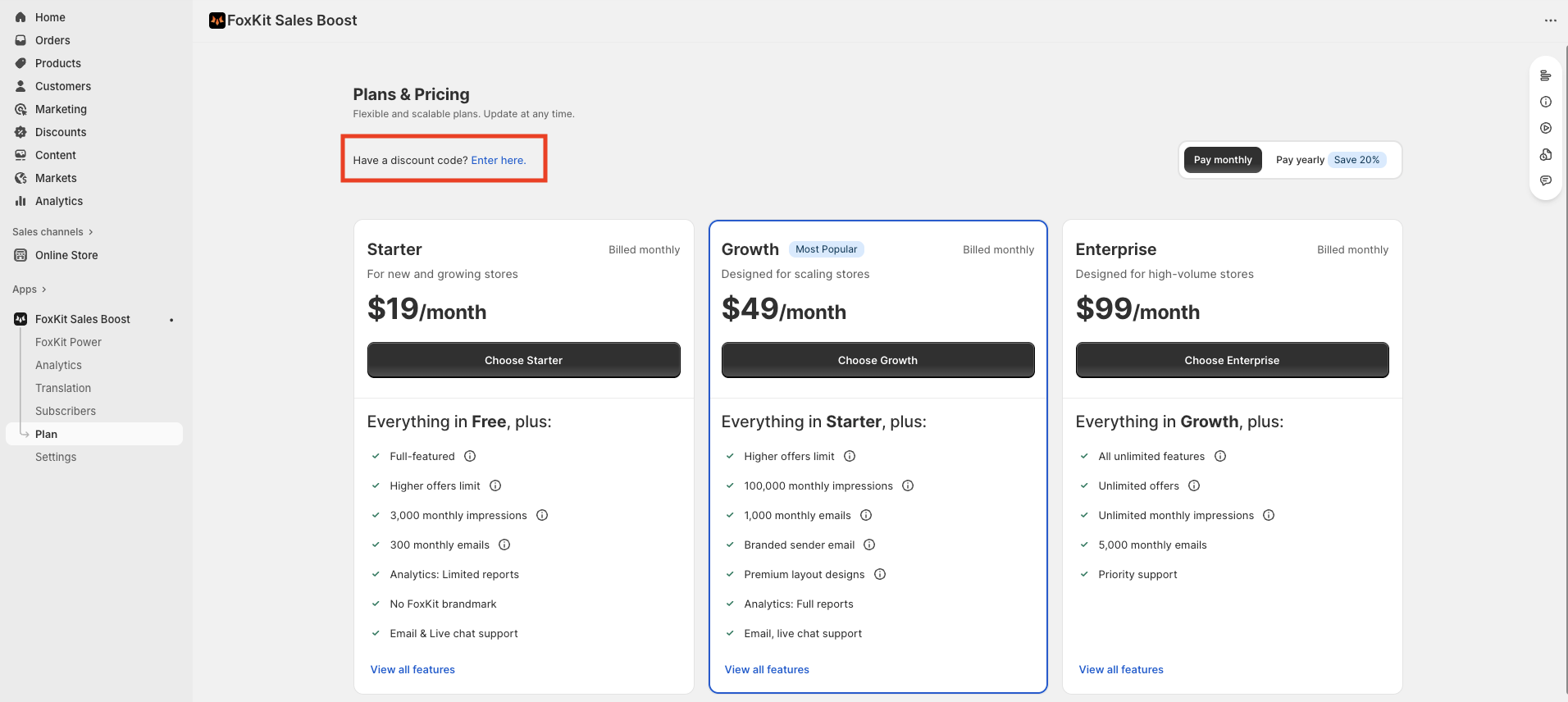Show info for Premium layout designs
The width and height of the screenshot is (1568, 702).
click(880, 574)
